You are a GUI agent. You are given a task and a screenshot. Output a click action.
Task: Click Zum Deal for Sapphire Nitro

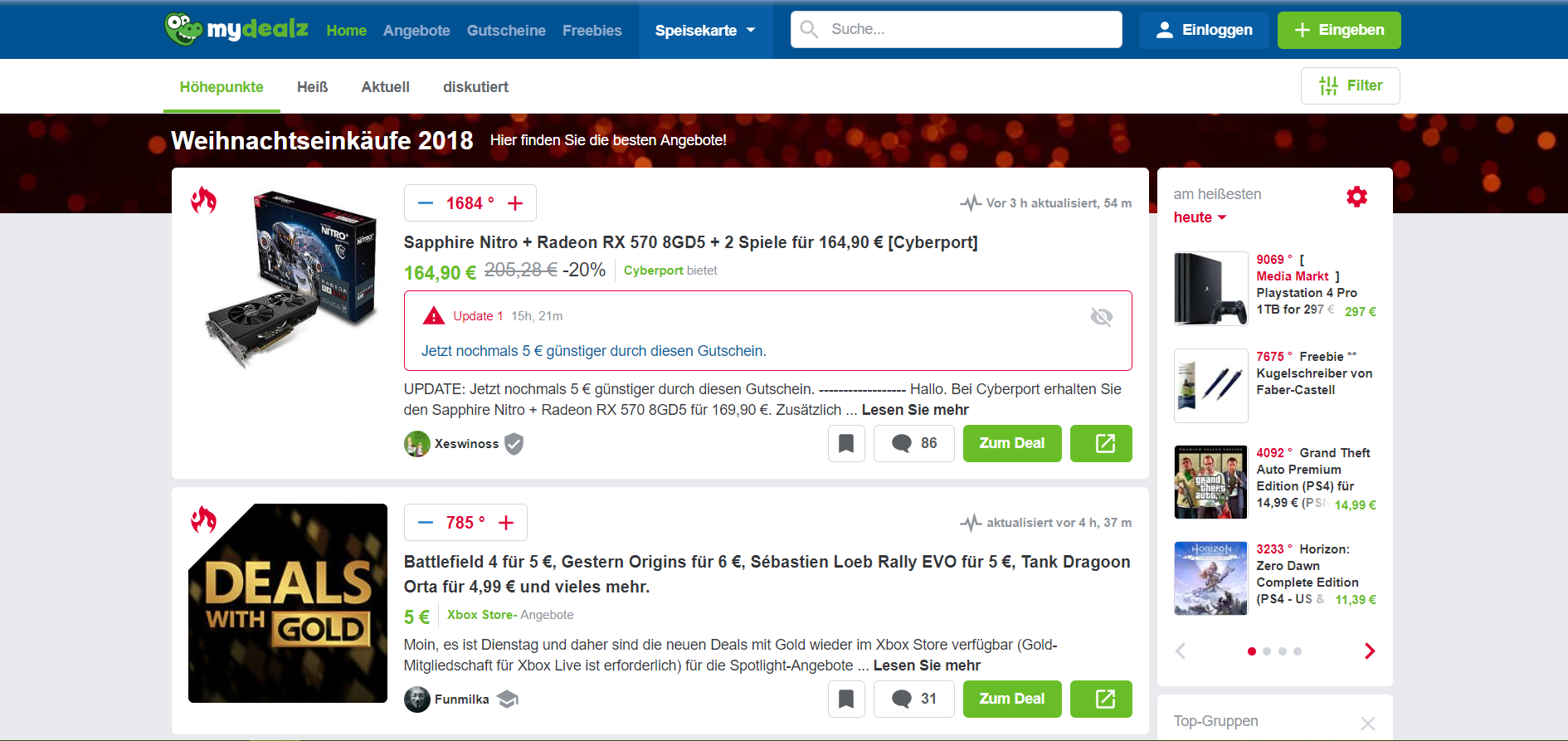click(x=1011, y=443)
